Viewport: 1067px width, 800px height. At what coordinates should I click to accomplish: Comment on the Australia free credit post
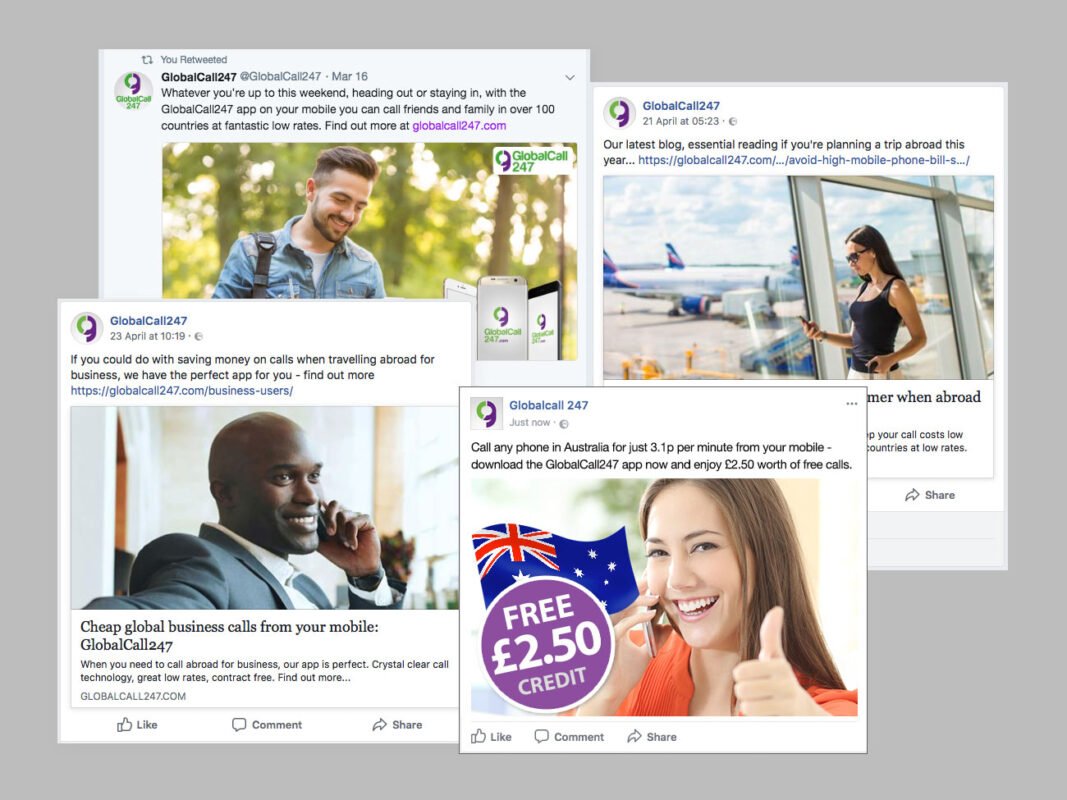click(569, 737)
